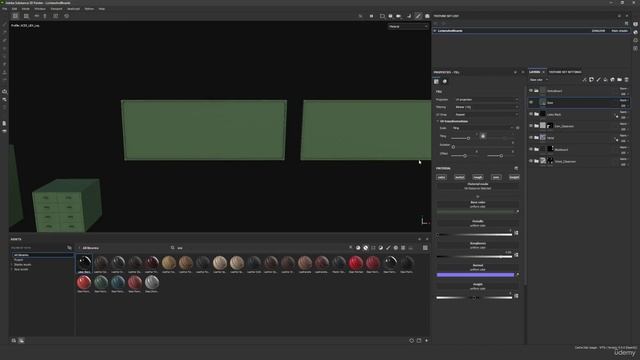
Task: Open the Fill tab icon in Properties
Action: coord(436,82)
